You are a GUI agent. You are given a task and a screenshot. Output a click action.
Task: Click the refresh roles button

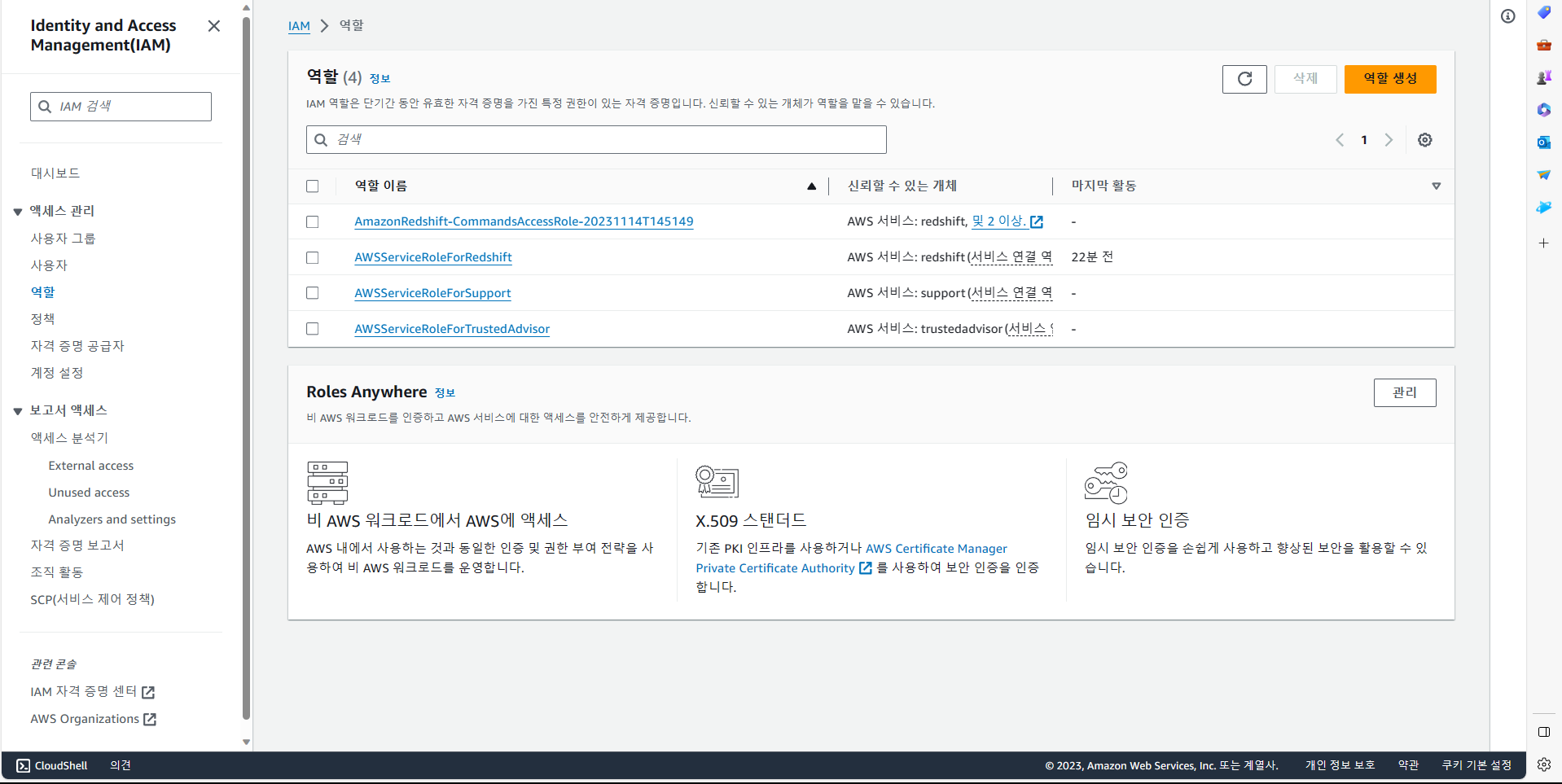pos(1244,79)
